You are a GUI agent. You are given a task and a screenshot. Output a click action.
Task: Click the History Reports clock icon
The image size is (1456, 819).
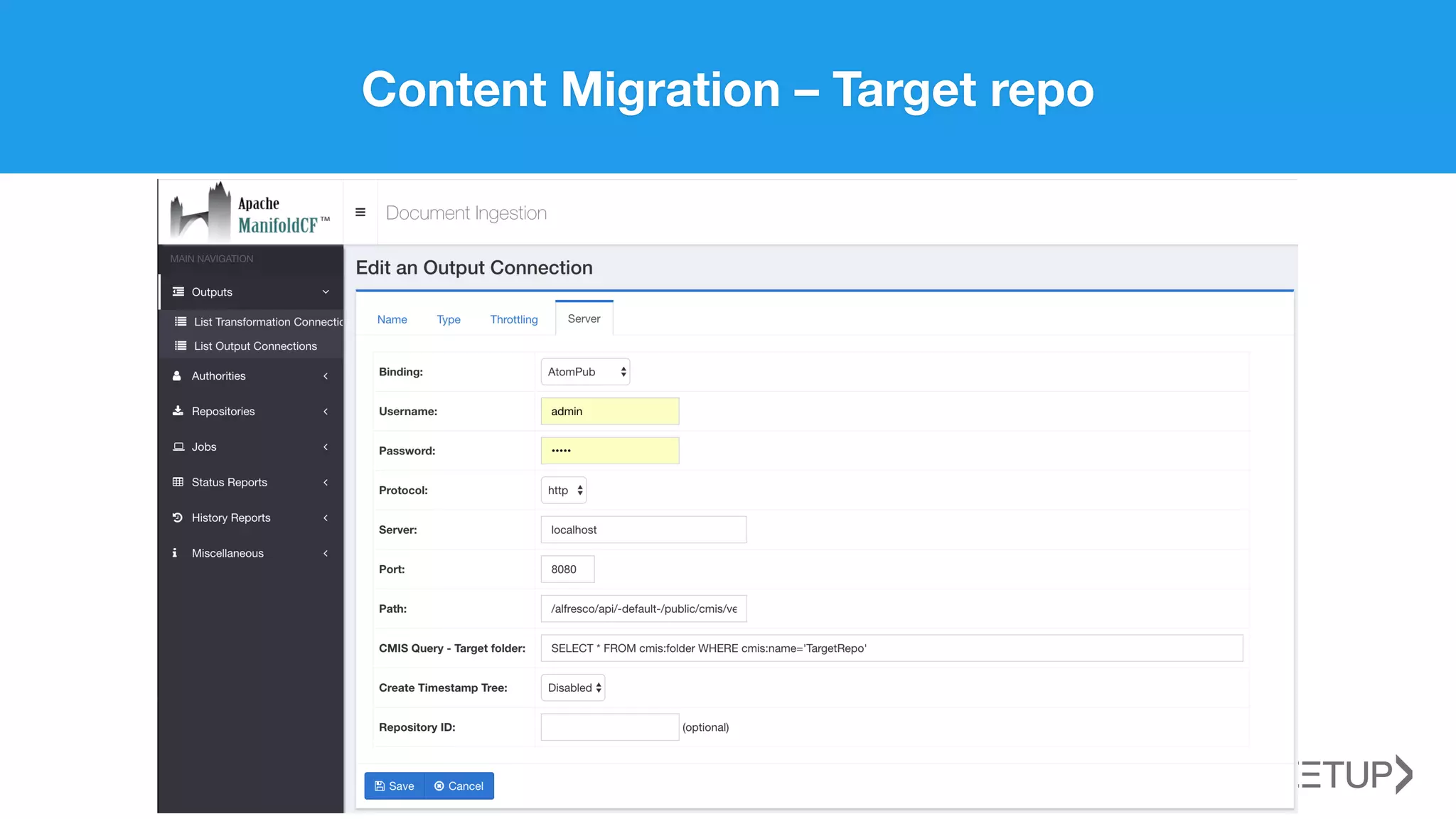pyautogui.click(x=178, y=518)
